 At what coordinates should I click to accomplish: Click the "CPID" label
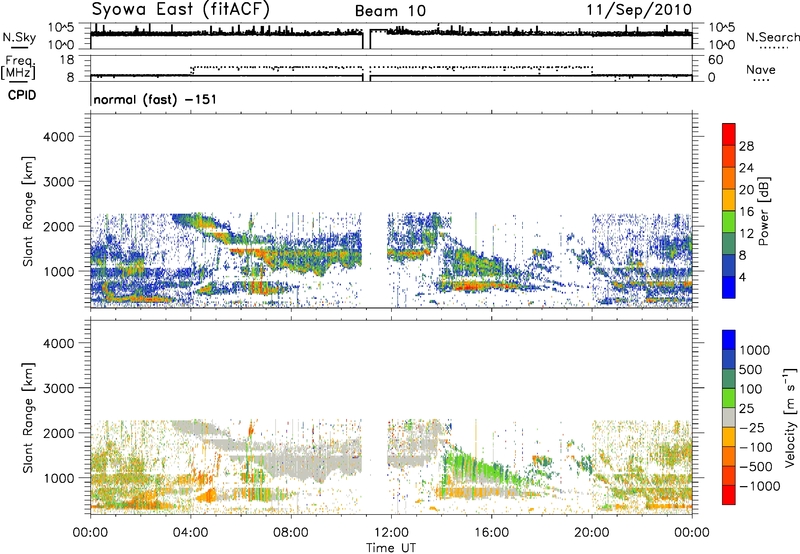point(22,95)
